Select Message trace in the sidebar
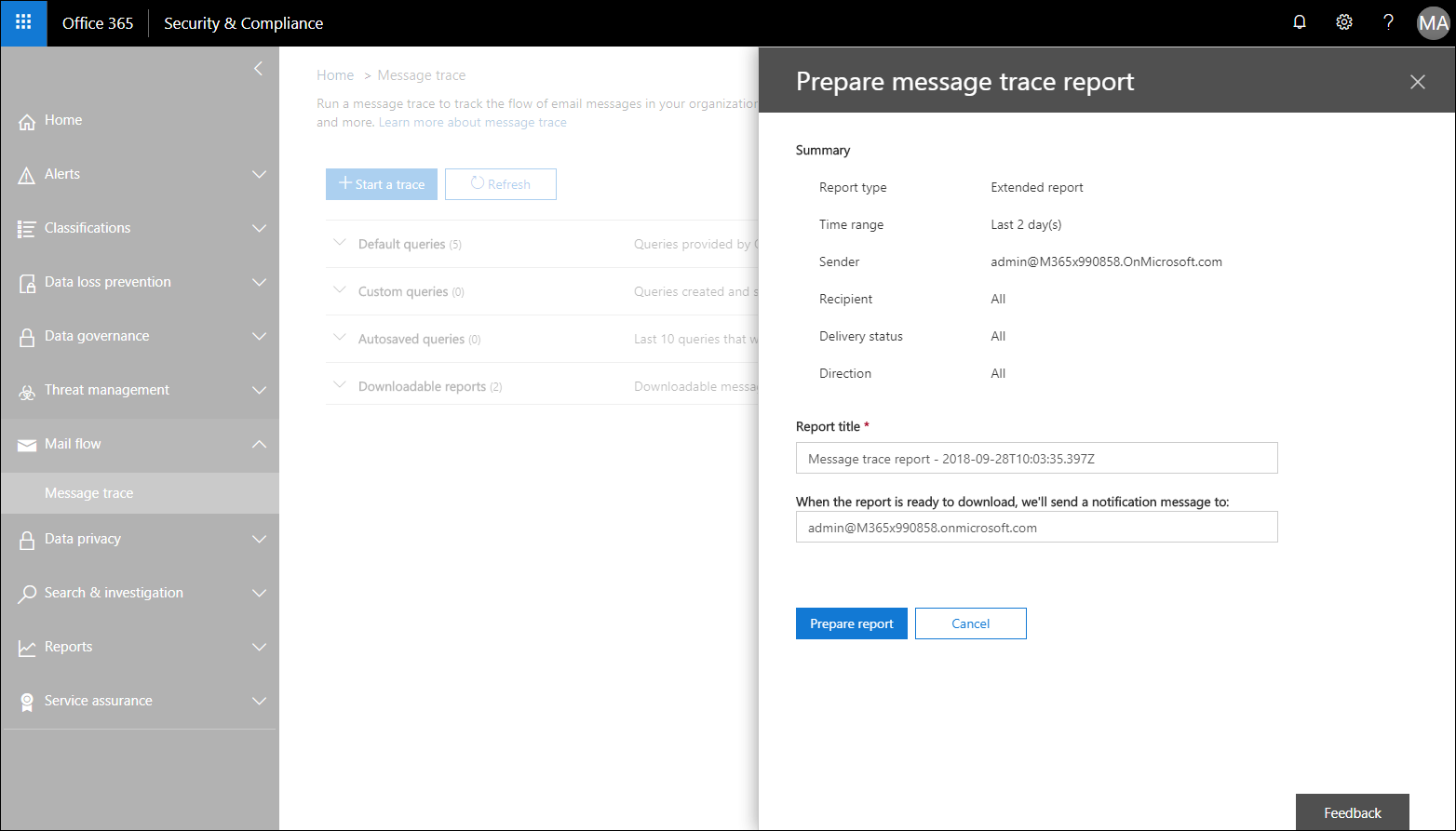The height and width of the screenshot is (831, 1456). (x=88, y=492)
